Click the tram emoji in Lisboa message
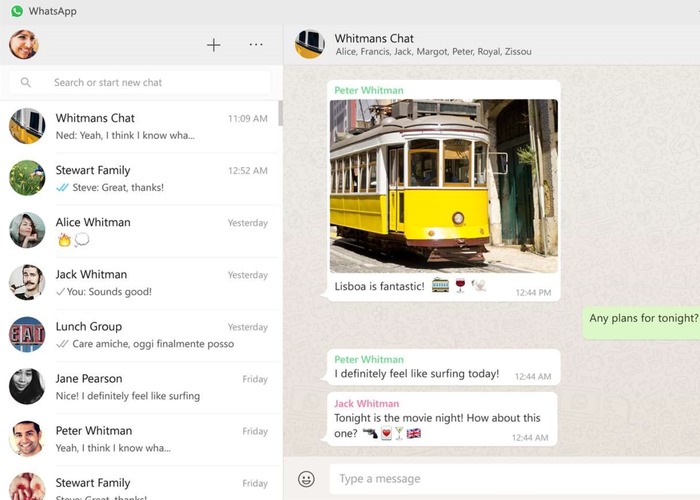 tap(440, 285)
